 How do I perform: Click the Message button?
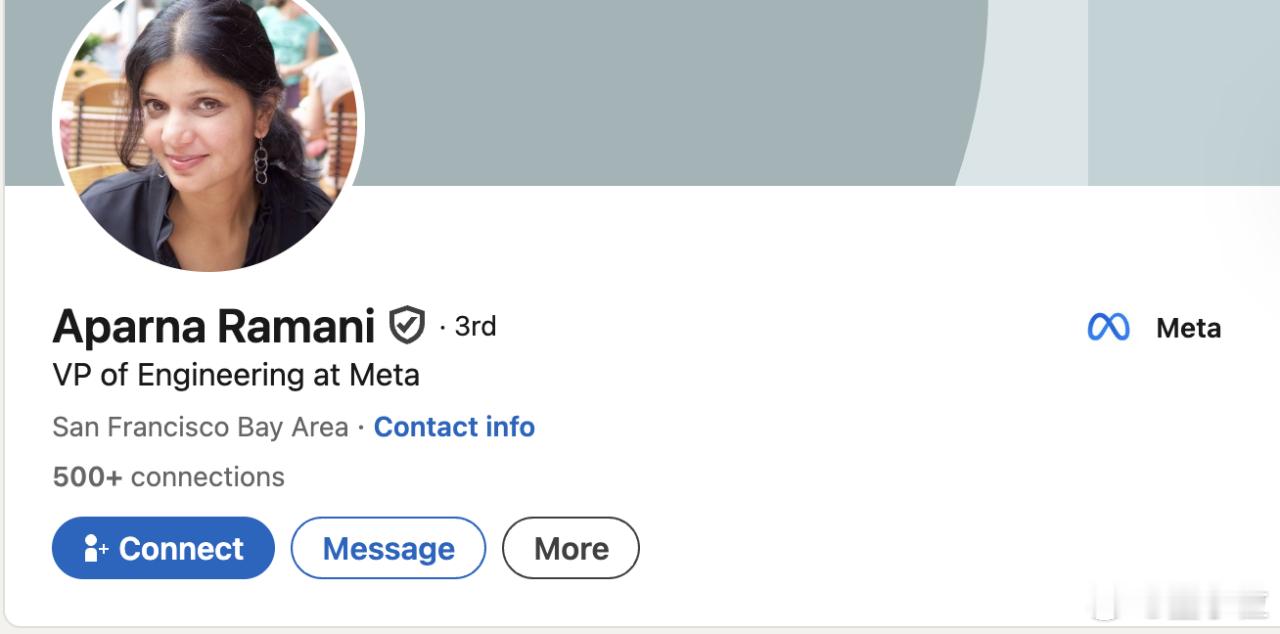coord(388,548)
